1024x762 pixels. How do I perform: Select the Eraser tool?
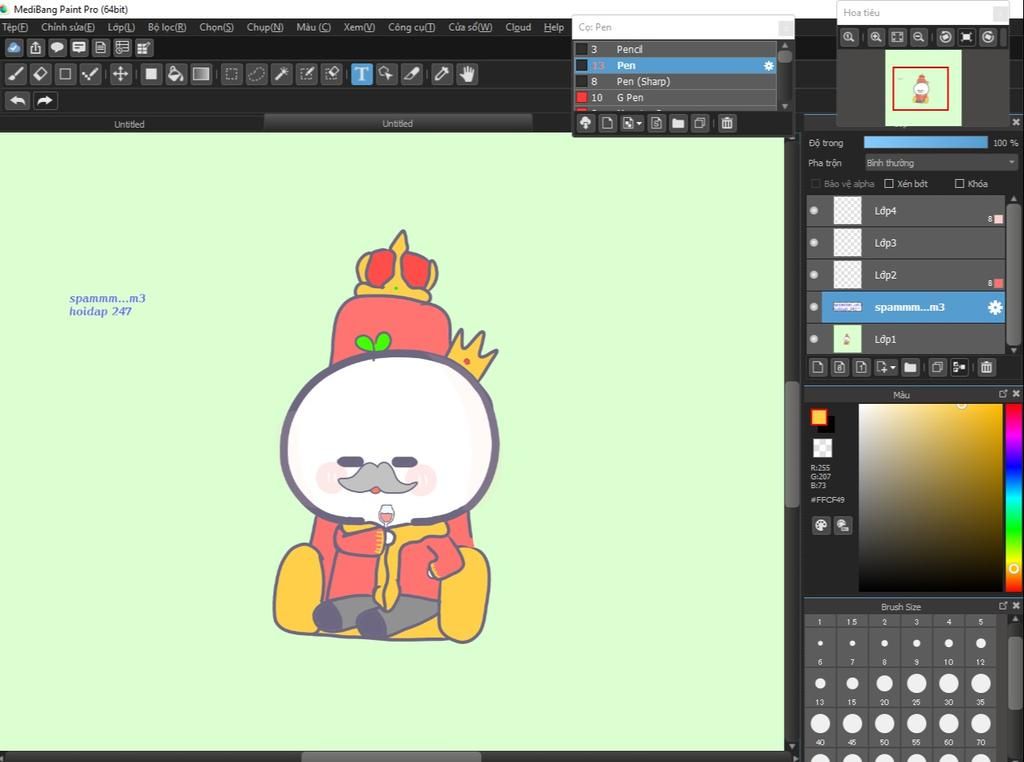click(x=40, y=74)
